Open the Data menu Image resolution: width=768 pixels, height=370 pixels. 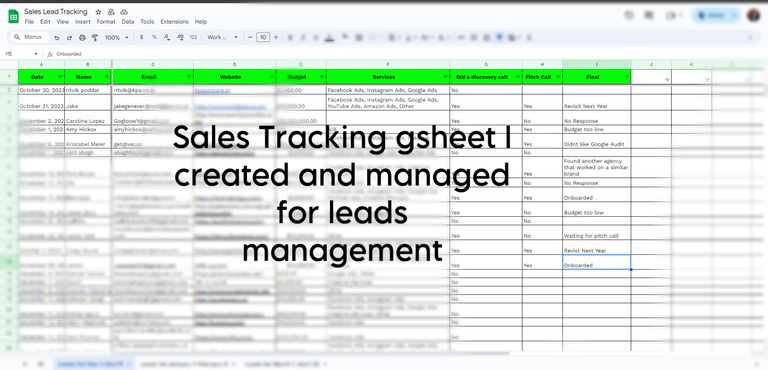pos(128,22)
